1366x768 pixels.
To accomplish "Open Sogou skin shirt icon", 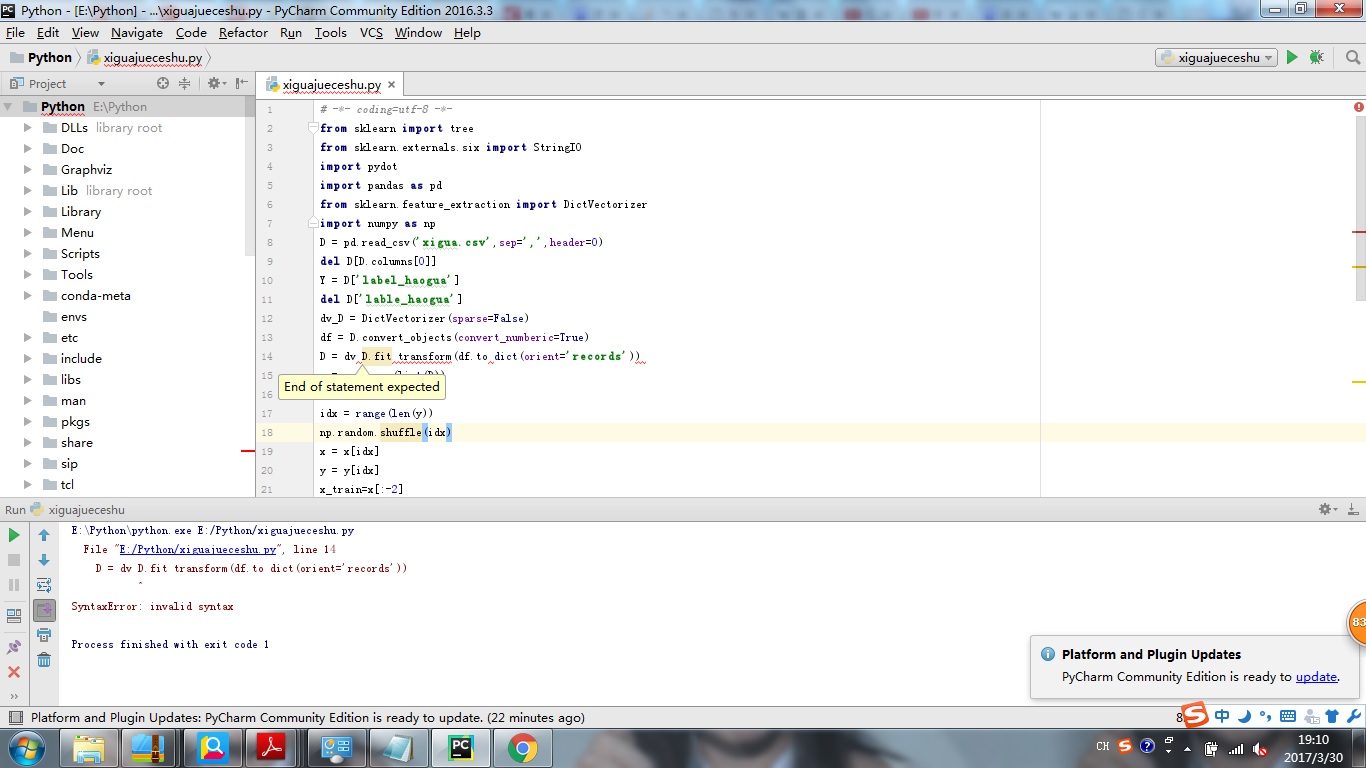I will click(1332, 716).
